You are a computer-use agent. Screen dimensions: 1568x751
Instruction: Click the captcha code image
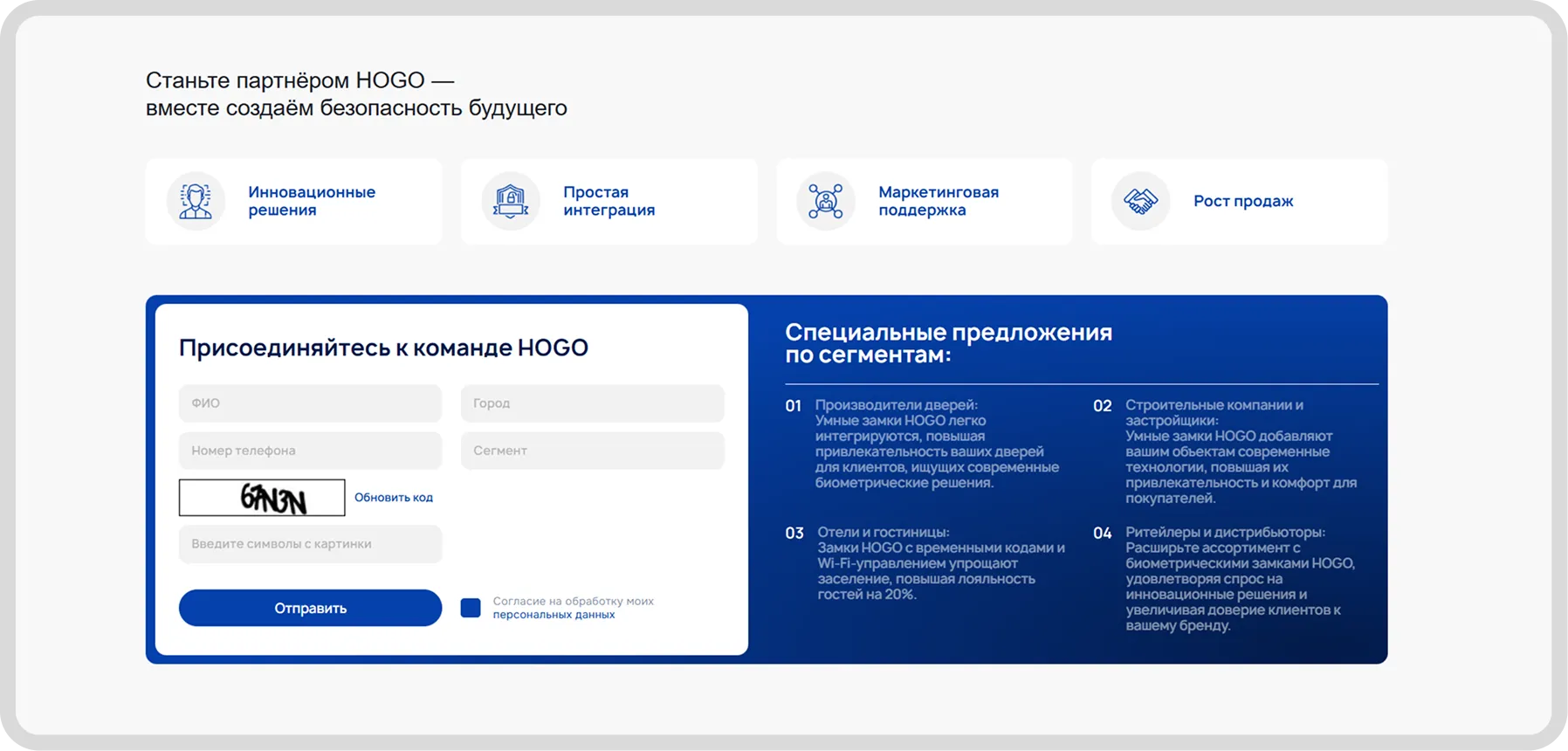click(262, 498)
